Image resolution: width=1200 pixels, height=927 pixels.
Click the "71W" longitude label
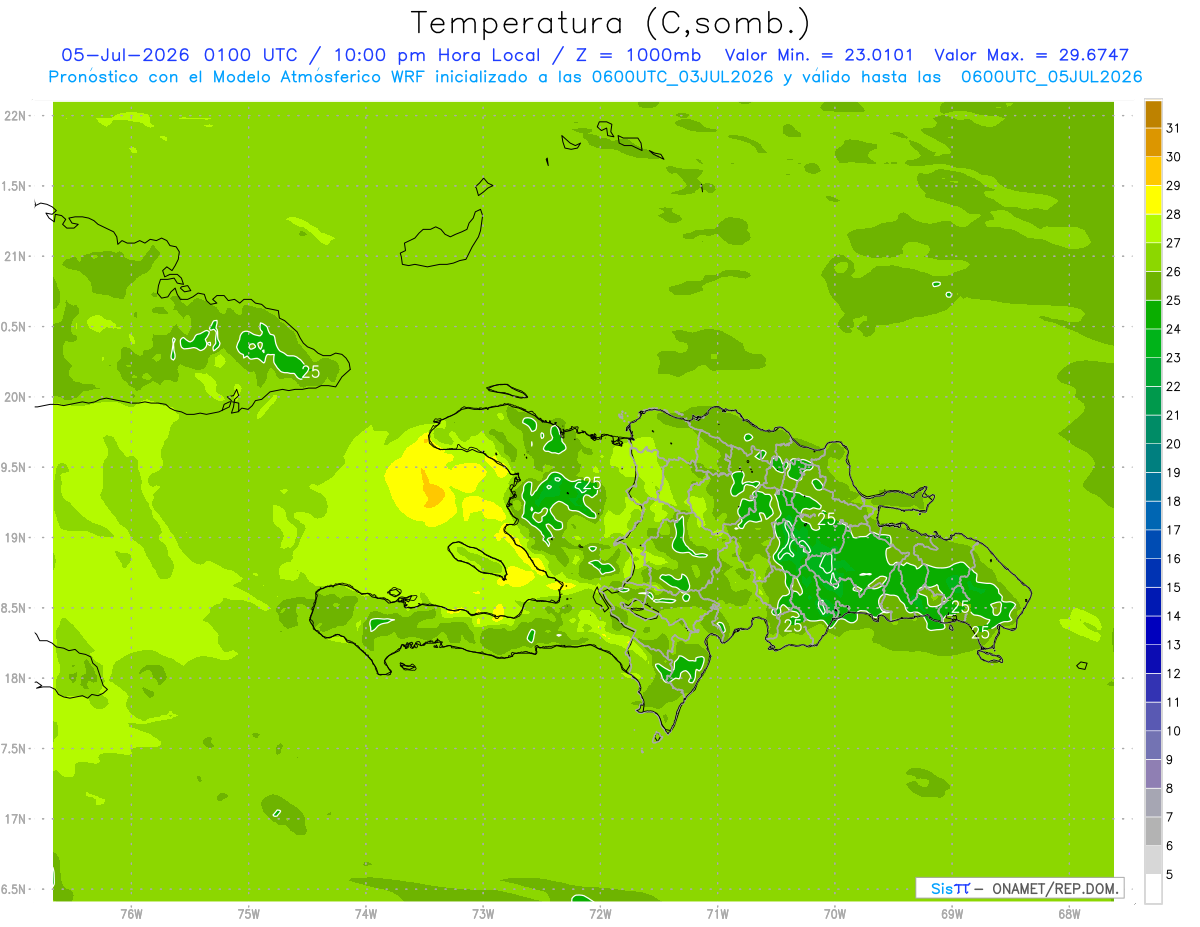pos(717,913)
